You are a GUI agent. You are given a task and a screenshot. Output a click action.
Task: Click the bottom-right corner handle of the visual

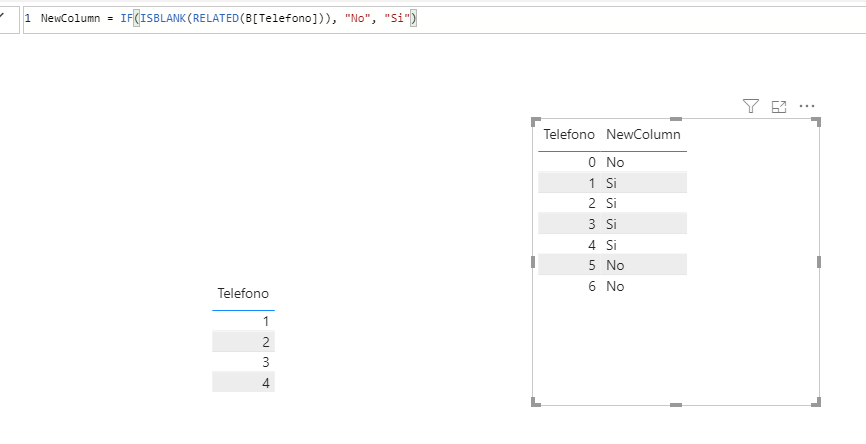point(817,403)
